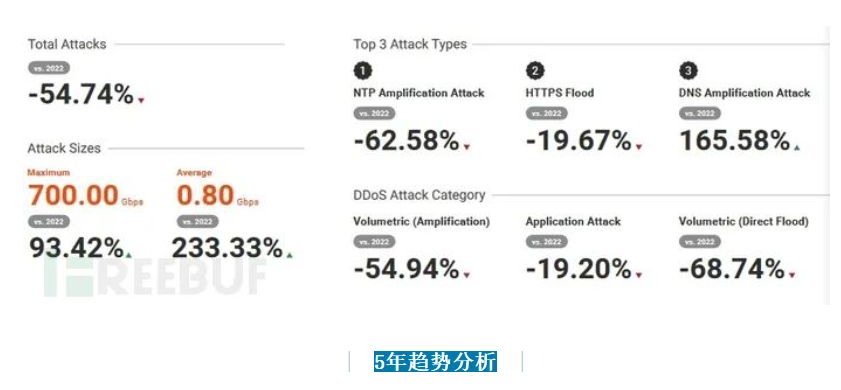This screenshot has width=841, height=390.
Task: Click the number 1 rank badge icon
Action: [363, 71]
